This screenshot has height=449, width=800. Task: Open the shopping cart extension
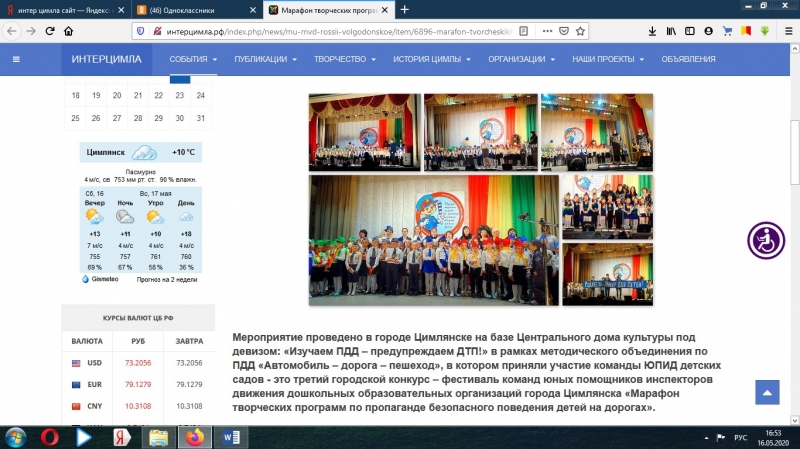728,31
